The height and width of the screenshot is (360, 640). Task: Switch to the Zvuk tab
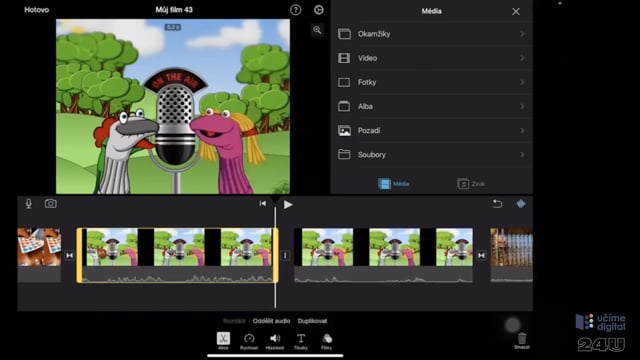coord(471,184)
